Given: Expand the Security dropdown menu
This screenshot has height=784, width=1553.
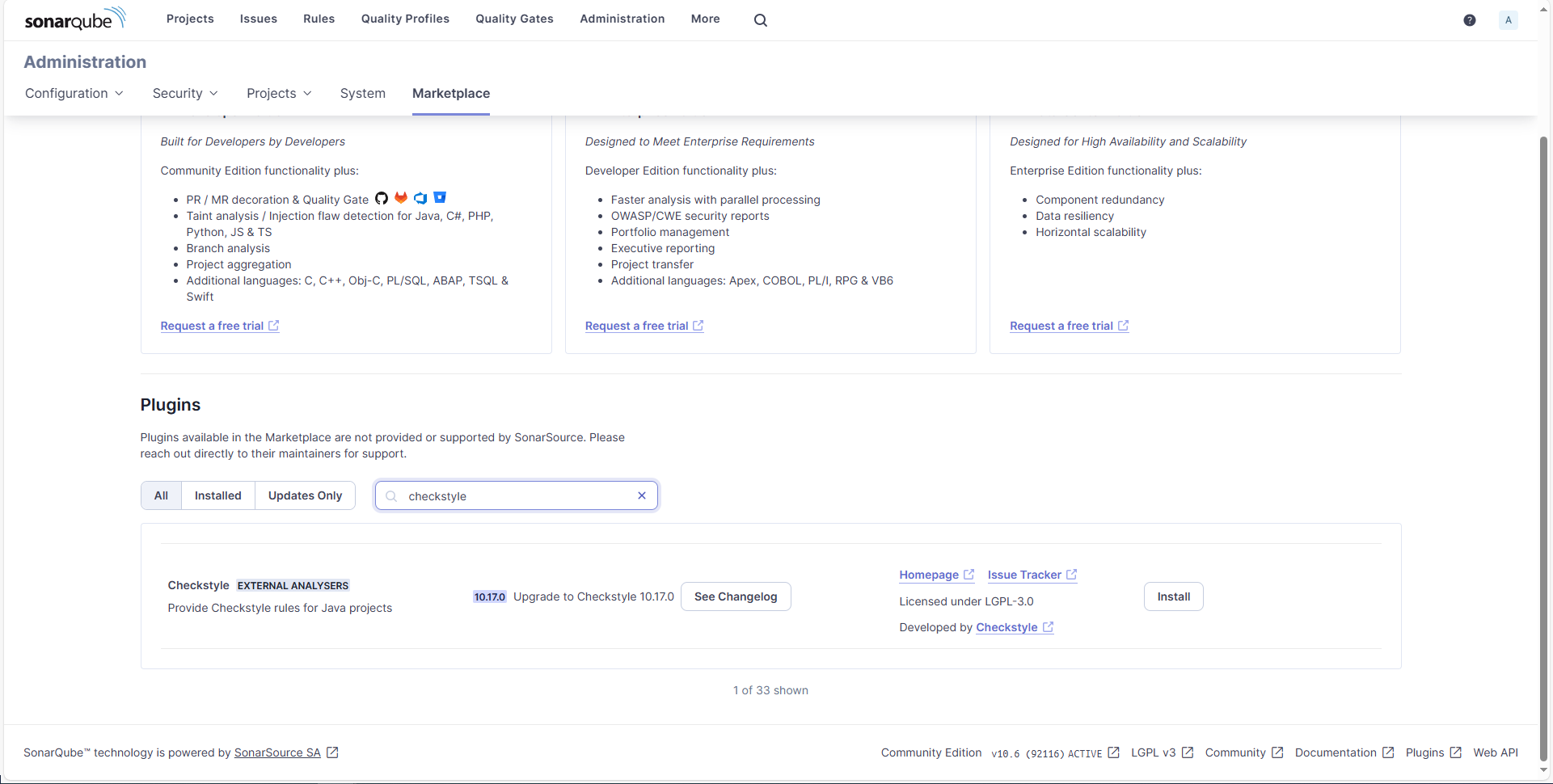Looking at the screenshot, I should tap(185, 93).
